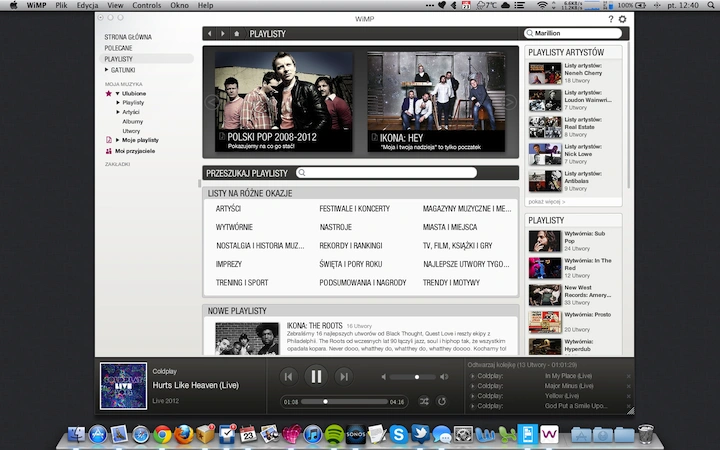Open Skype from the Dock

tap(399, 434)
